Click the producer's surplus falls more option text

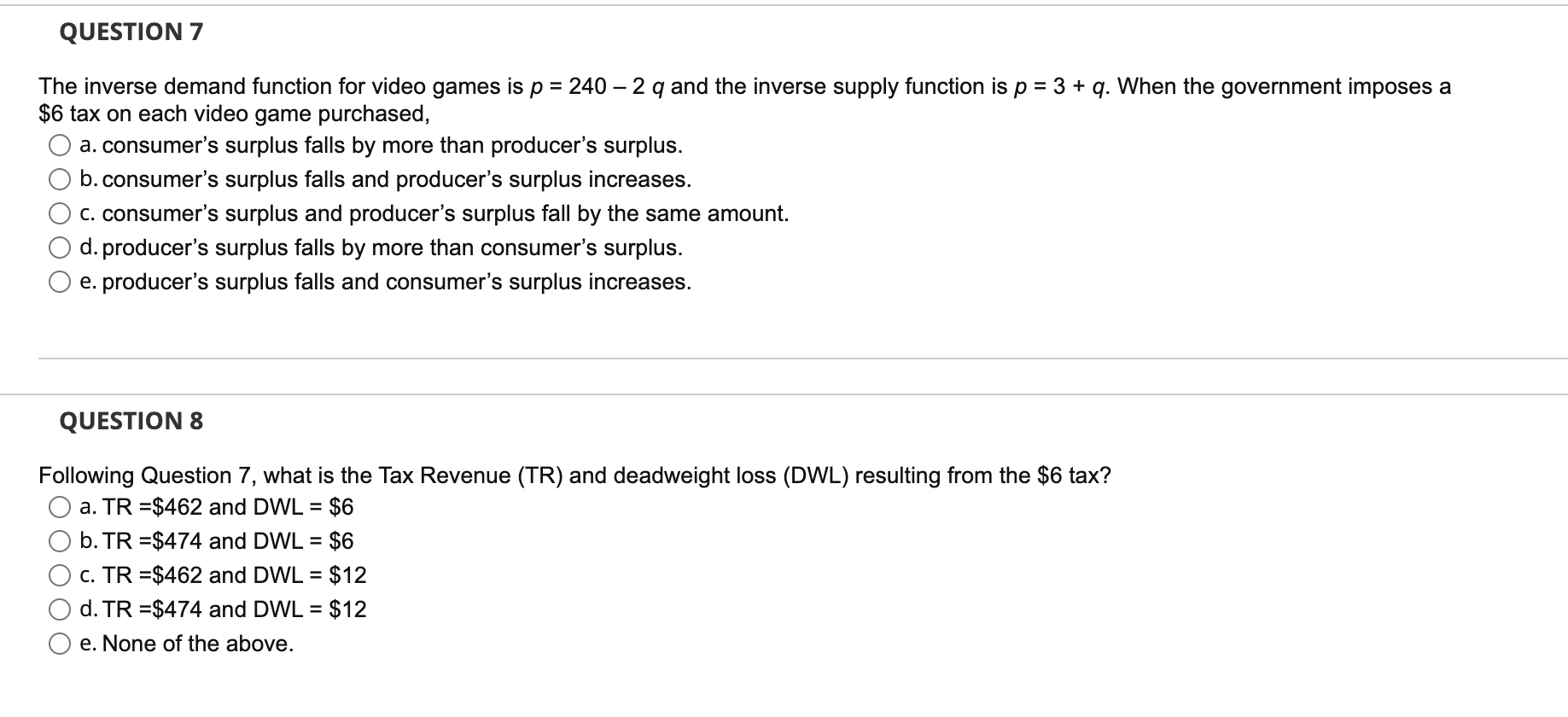[x=380, y=248]
